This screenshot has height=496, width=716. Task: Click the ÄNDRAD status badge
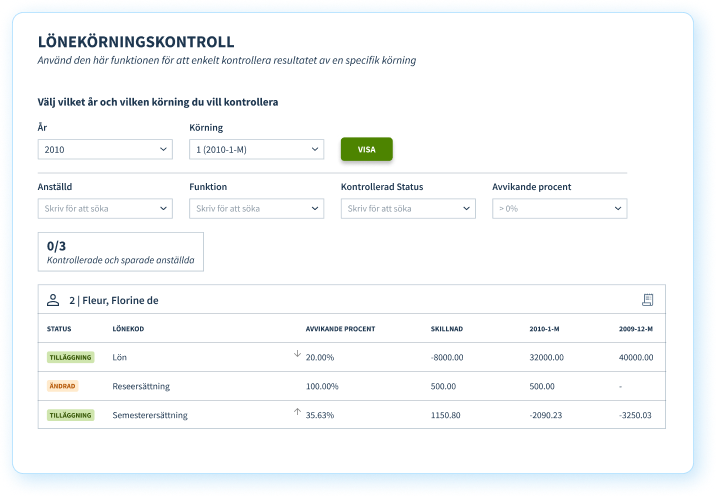[x=63, y=386]
